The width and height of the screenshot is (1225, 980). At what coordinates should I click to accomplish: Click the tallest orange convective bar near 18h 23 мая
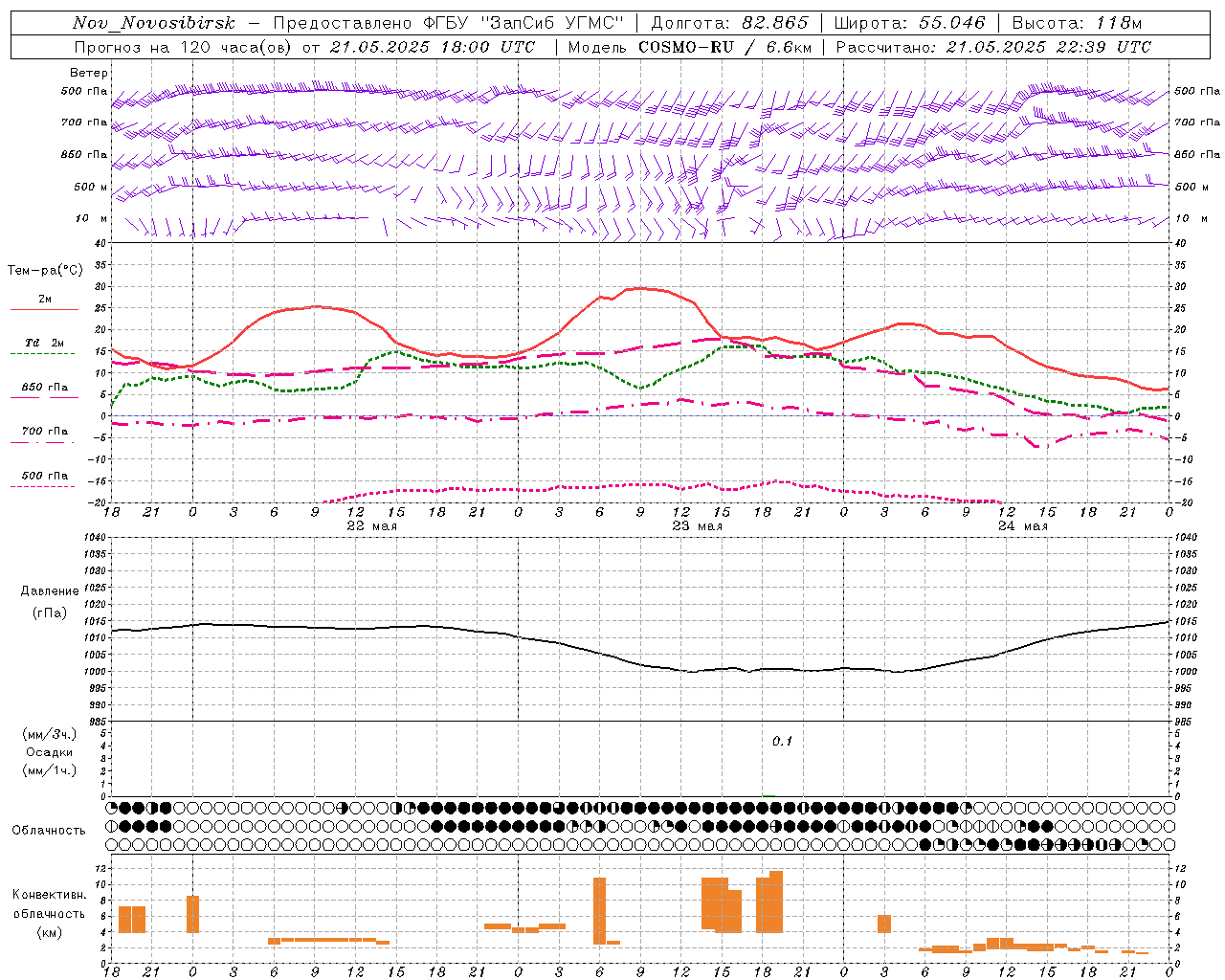pyautogui.click(x=776, y=902)
